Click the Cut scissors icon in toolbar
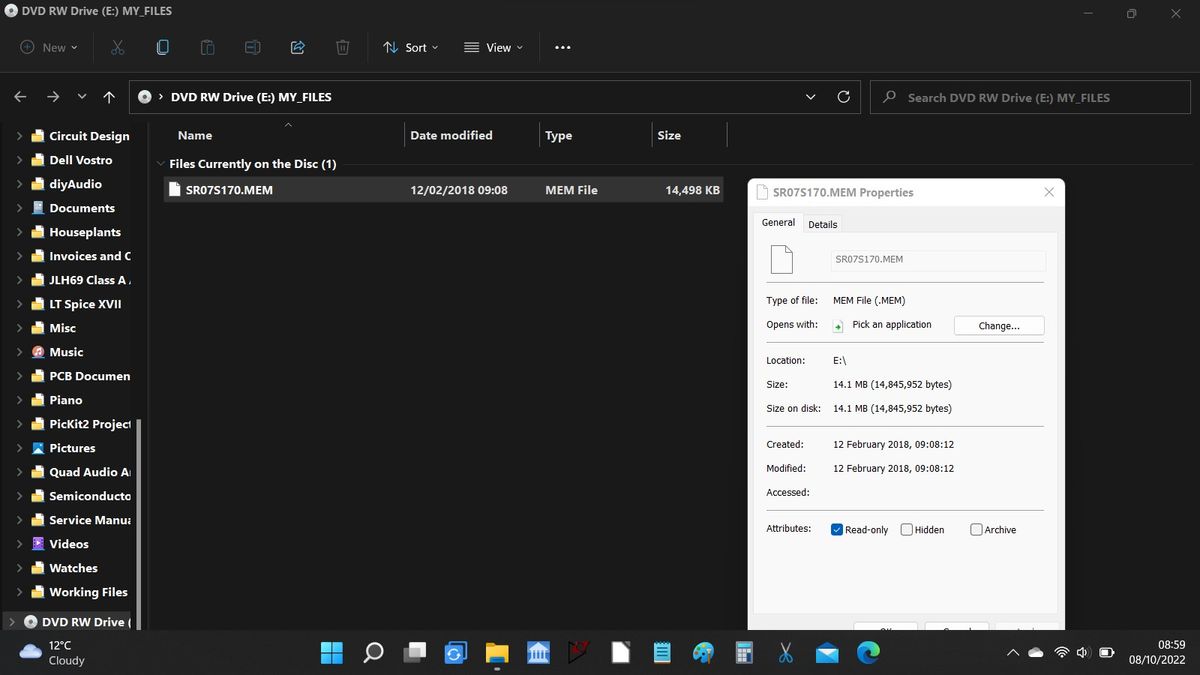The image size is (1200, 675). click(117, 47)
